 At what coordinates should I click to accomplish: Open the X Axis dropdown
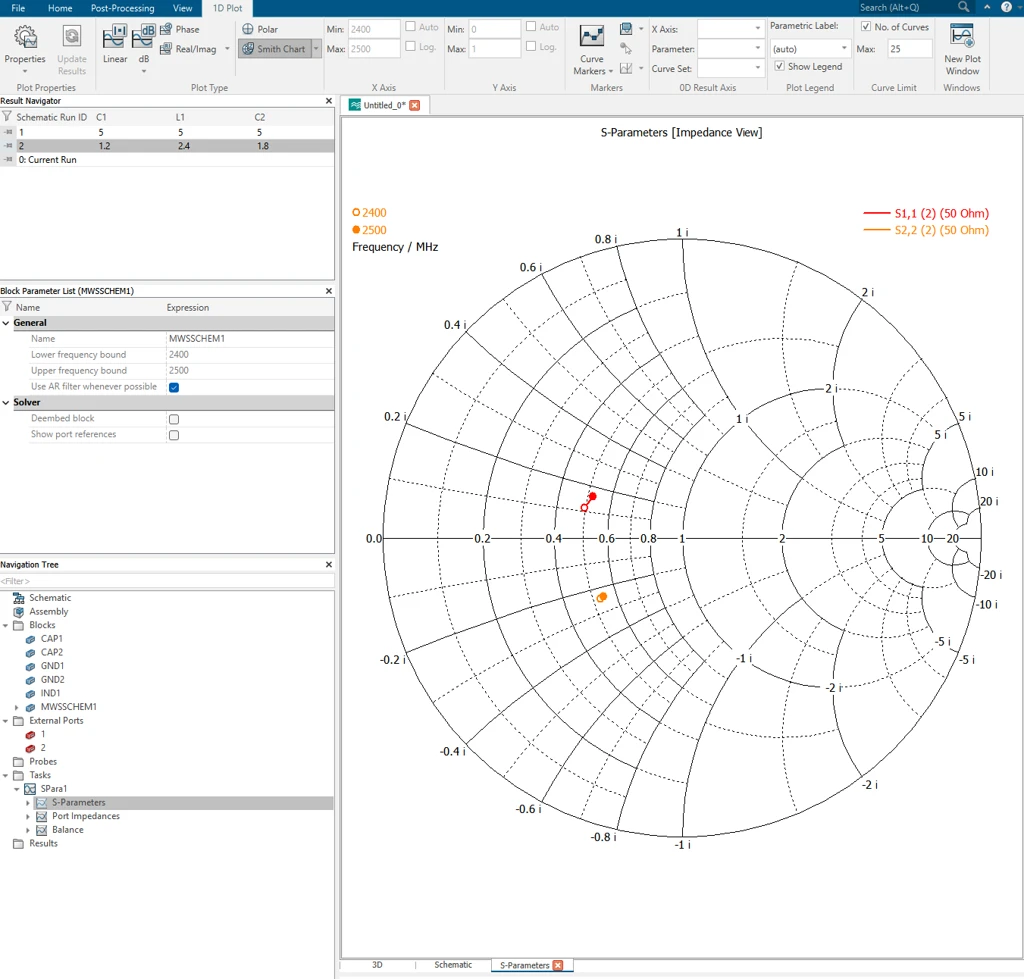click(x=729, y=29)
